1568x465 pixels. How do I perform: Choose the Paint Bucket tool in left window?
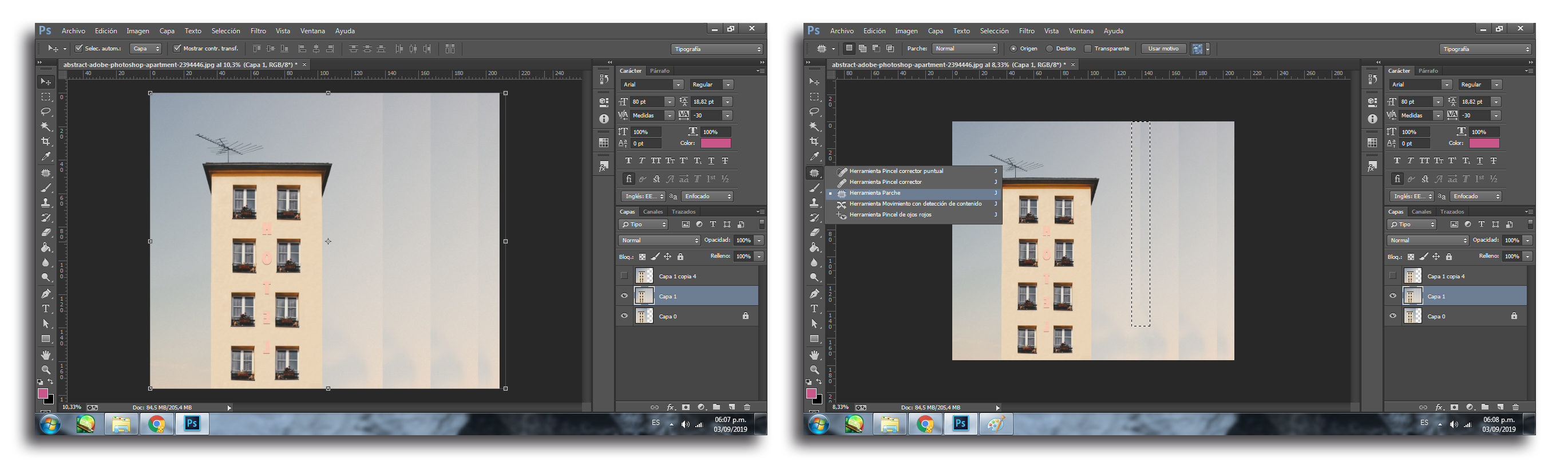46,247
